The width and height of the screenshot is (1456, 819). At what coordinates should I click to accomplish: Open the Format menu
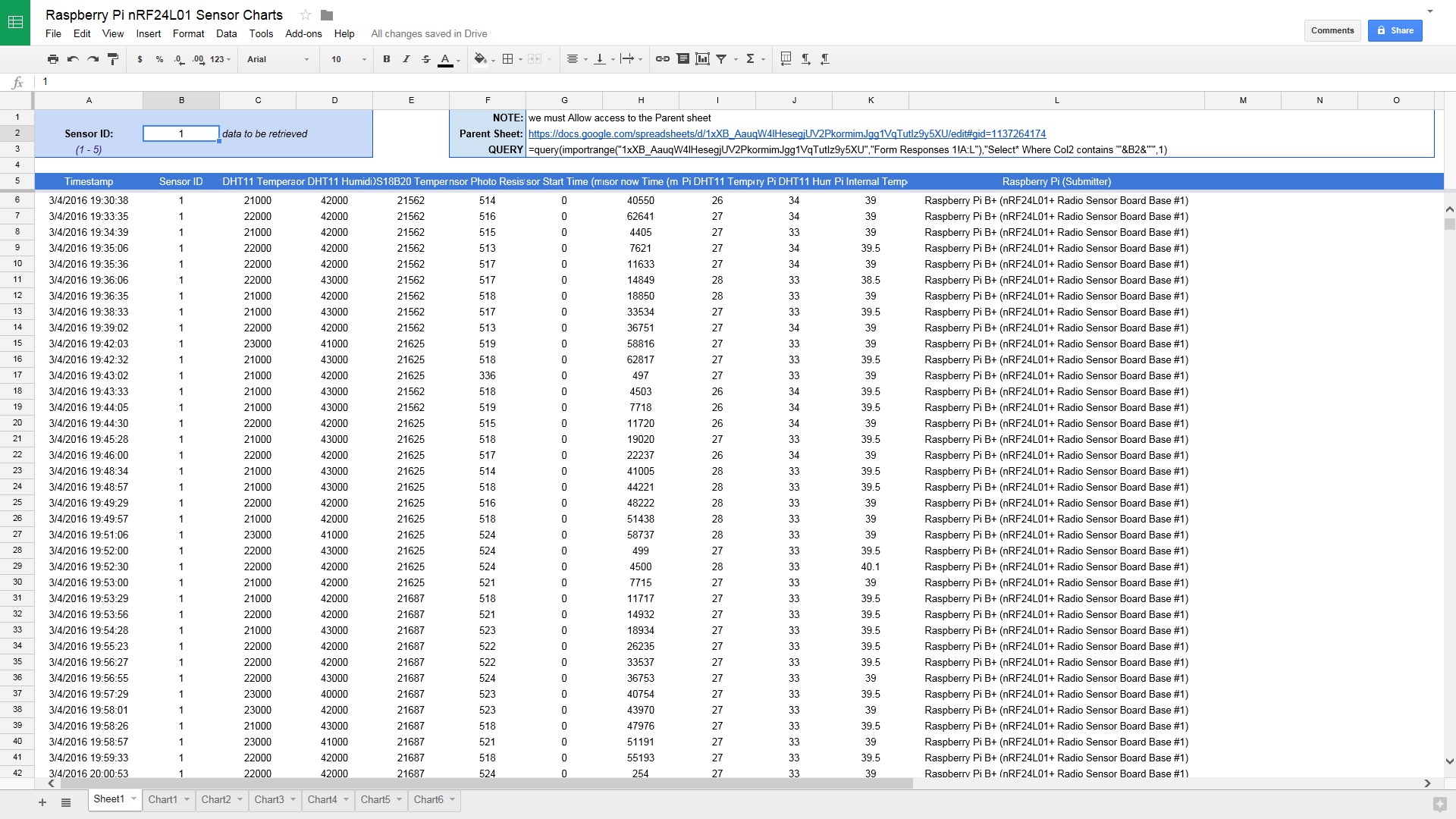coord(189,33)
